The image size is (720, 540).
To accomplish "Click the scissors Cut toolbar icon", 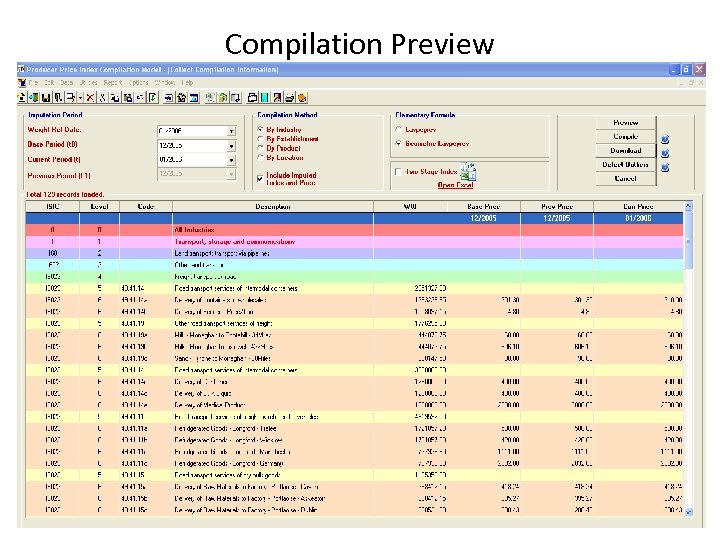I will [103, 97].
